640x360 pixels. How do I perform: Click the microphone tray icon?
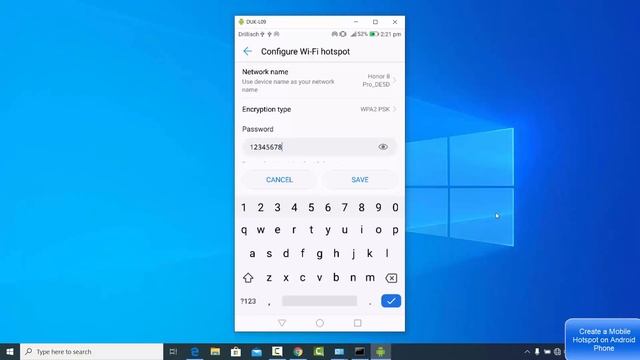[x=537, y=351]
